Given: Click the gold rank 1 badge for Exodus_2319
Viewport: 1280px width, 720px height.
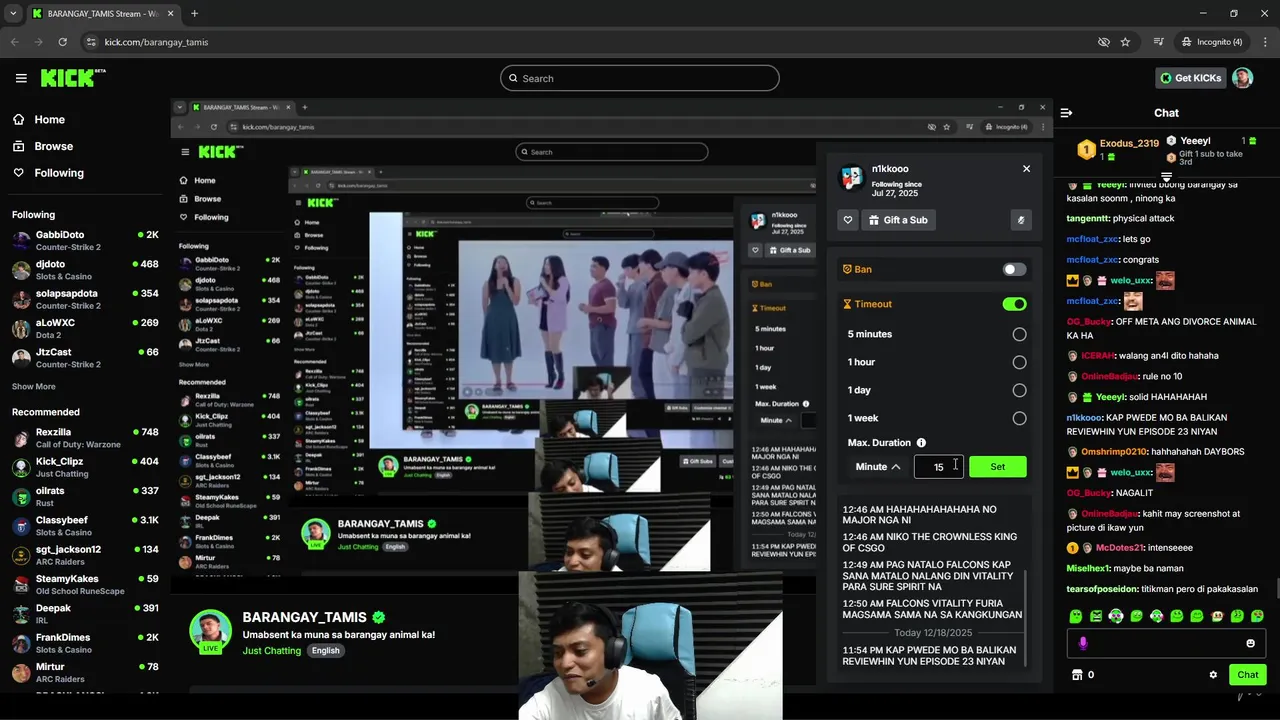Looking at the screenshot, I should click(x=1086, y=150).
